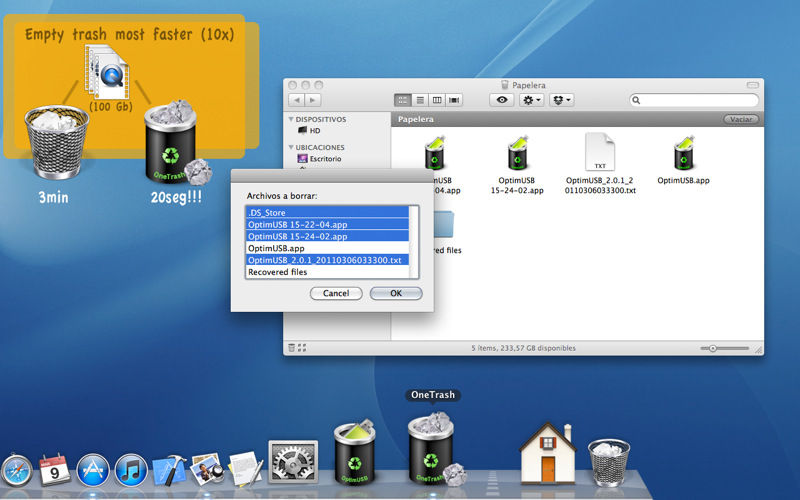Launch App Store from the Dock
800x500 pixels.
click(x=93, y=470)
